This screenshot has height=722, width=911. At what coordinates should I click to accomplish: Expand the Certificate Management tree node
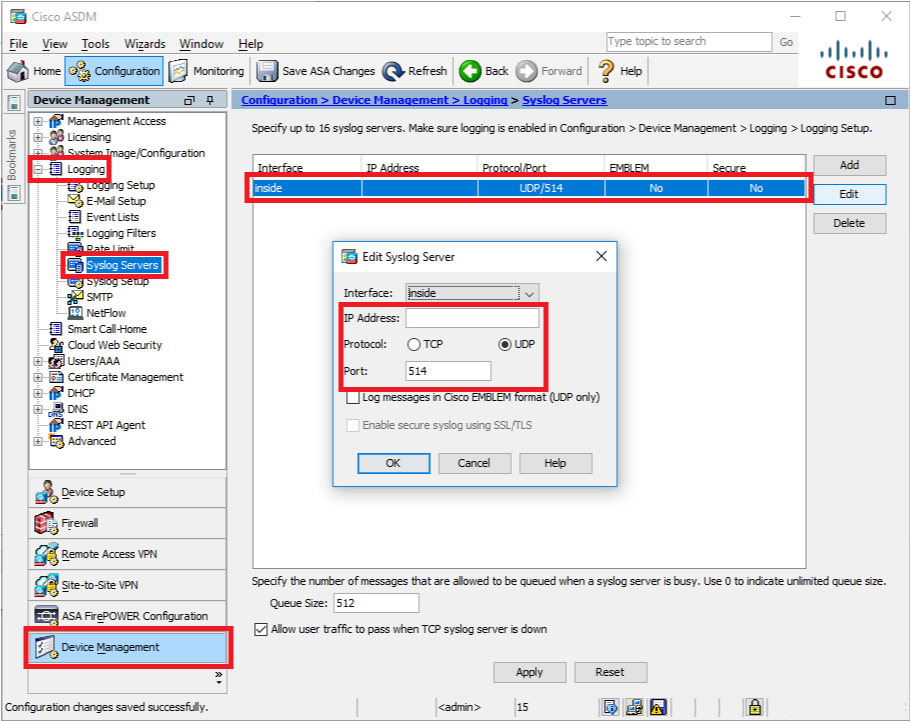[x=39, y=377]
